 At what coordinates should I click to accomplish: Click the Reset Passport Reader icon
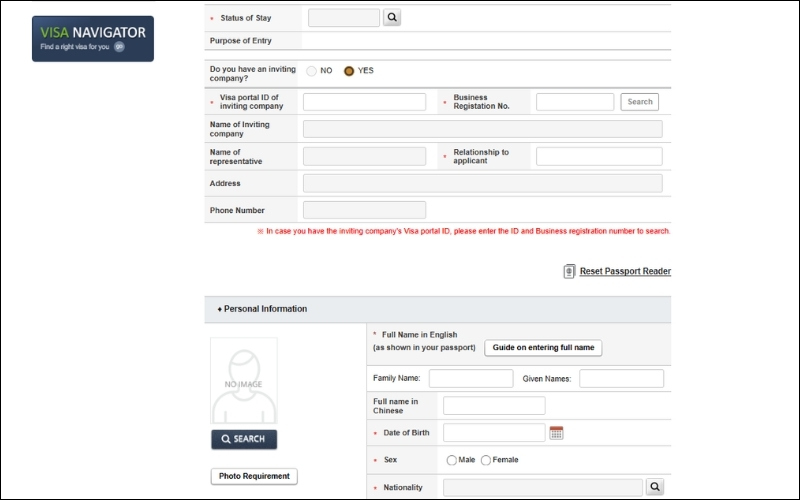pos(569,271)
